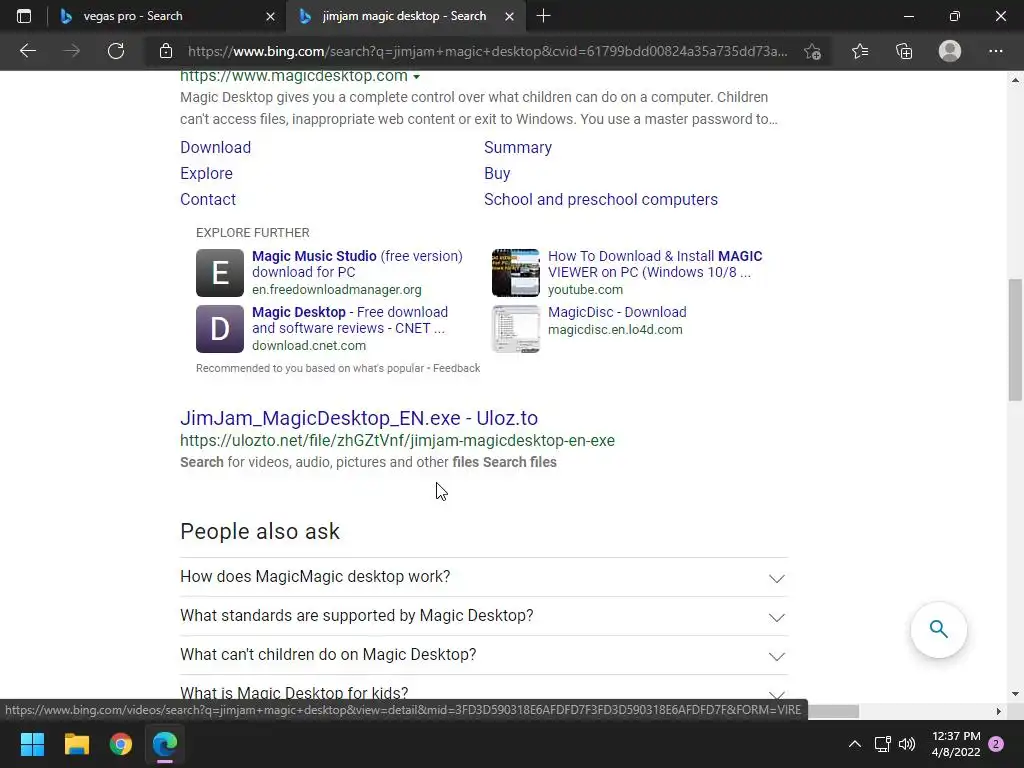Launch Google Chrome from the taskbar
Viewport: 1024px width, 768px height.
(121, 744)
